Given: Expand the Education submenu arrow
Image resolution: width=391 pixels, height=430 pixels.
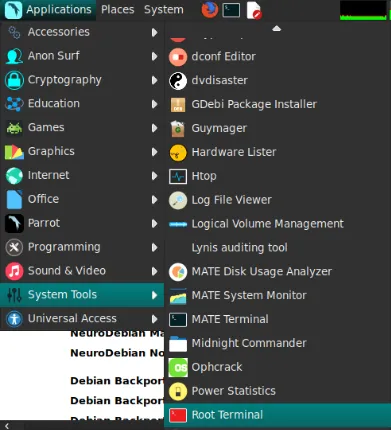Looking at the screenshot, I should (154, 104).
